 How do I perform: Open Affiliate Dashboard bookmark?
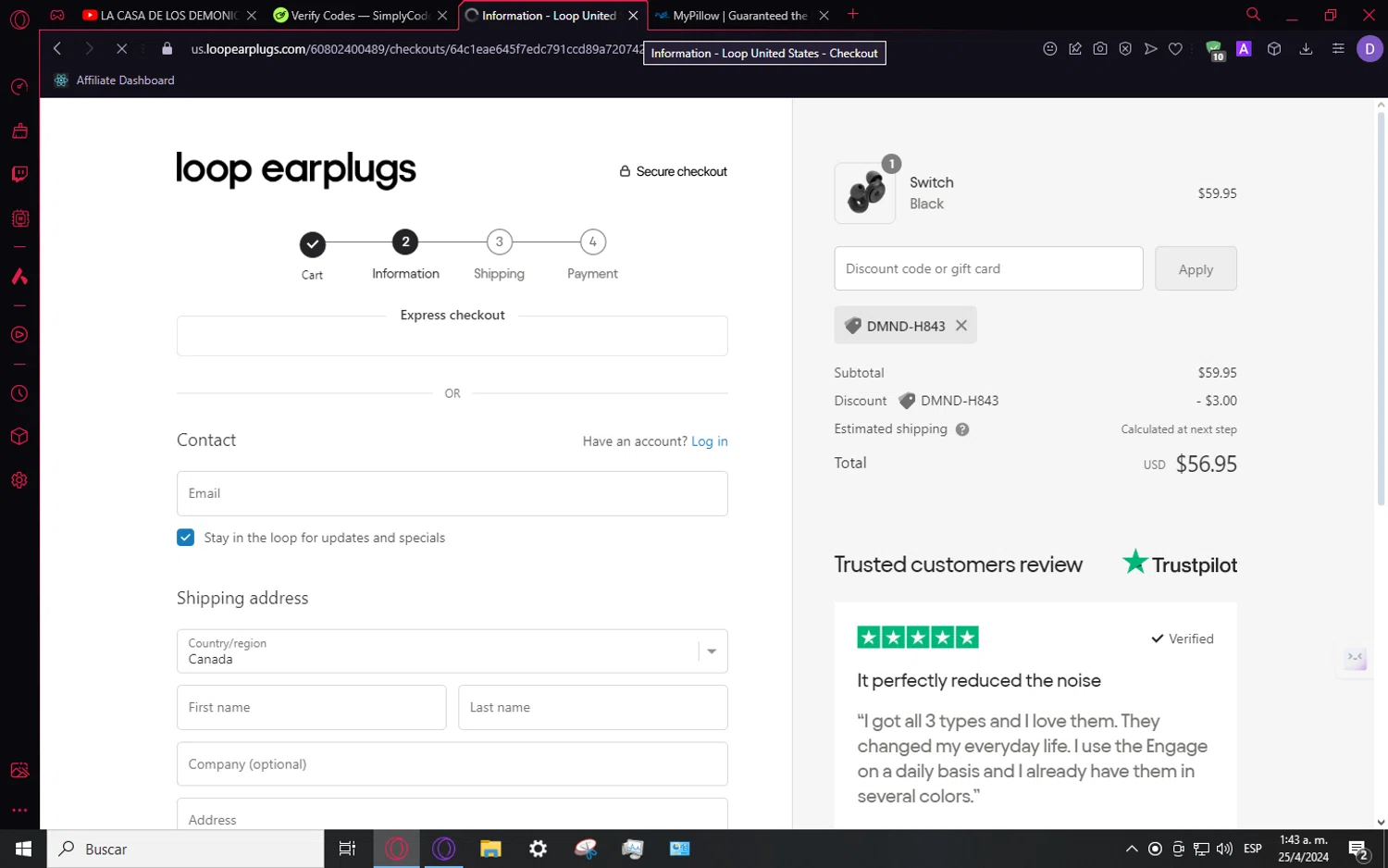(x=115, y=81)
